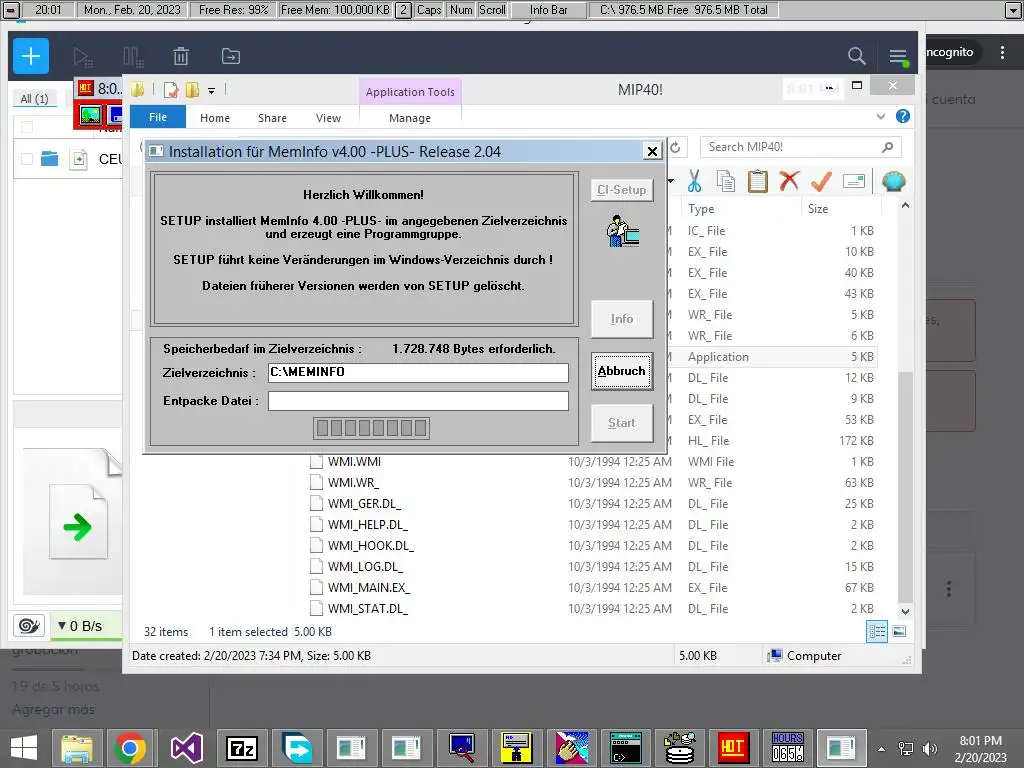Image resolution: width=1024 pixels, height=768 pixels.
Task: Expand the quick access toolbar customize arrow
Action: (x=212, y=91)
